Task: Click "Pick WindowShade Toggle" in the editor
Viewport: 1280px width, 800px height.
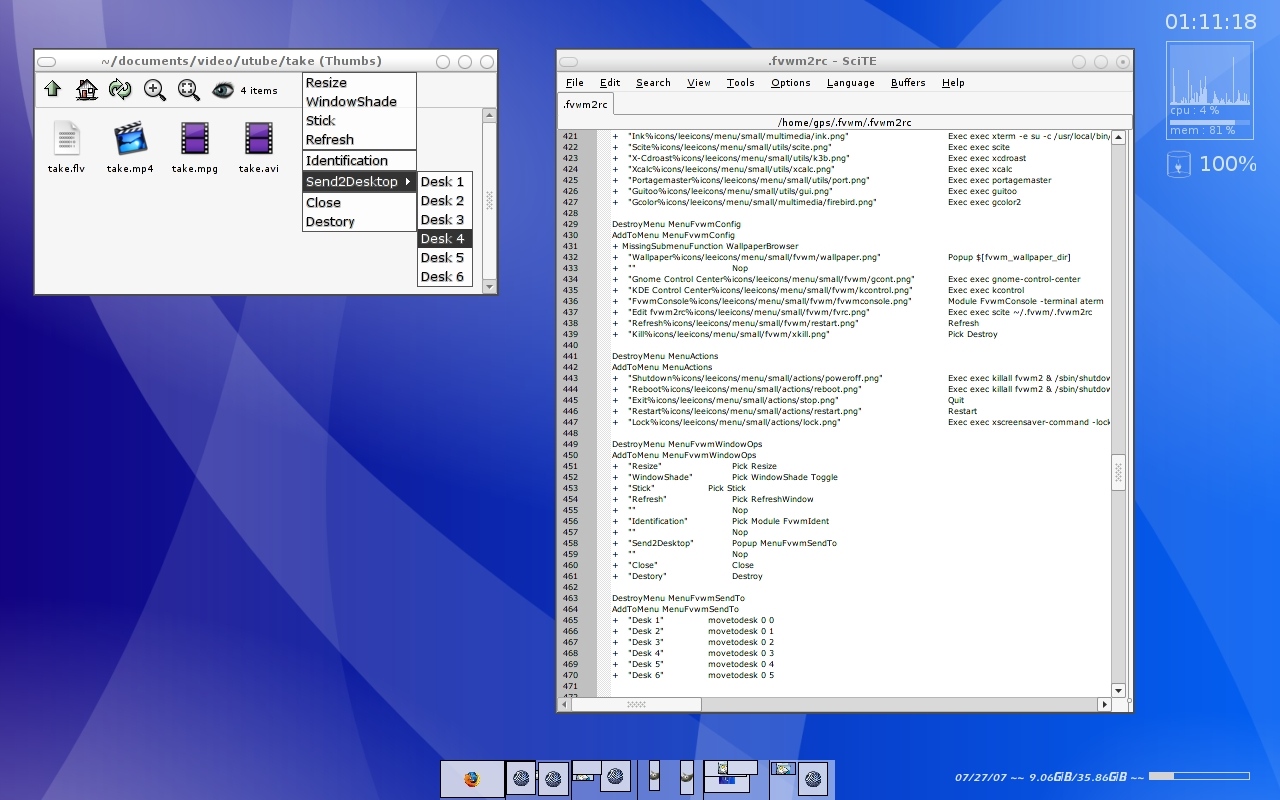Action: tap(785, 477)
